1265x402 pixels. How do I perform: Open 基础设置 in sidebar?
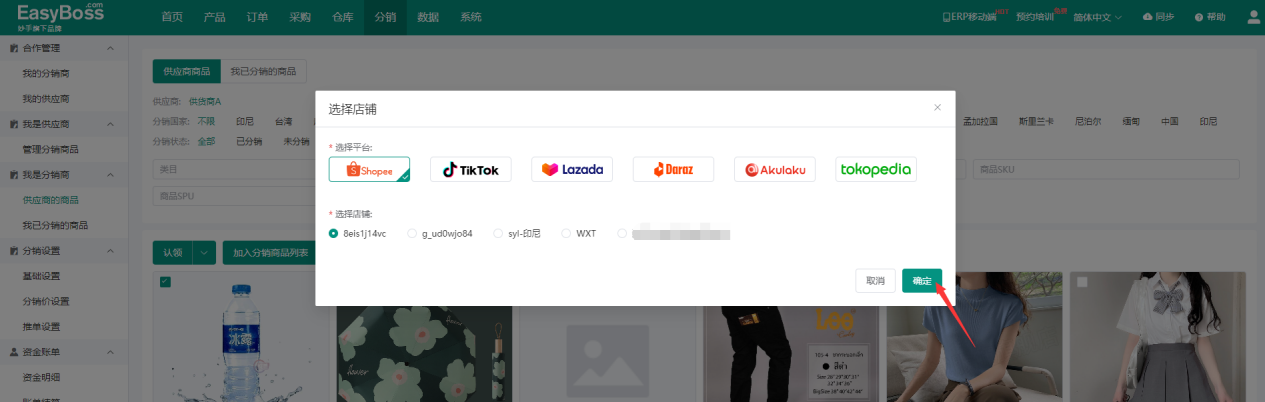tap(41, 276)
